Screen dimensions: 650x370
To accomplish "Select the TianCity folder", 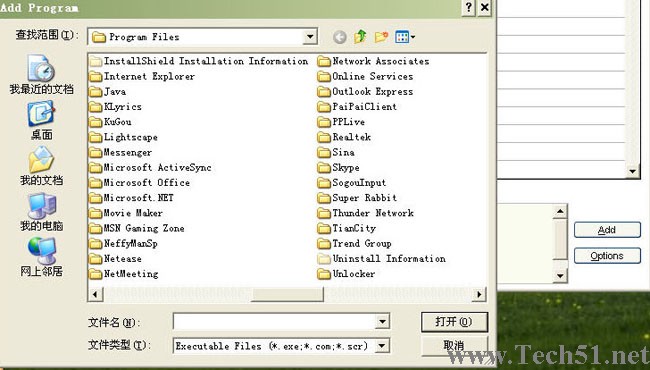I will point(347,228).
